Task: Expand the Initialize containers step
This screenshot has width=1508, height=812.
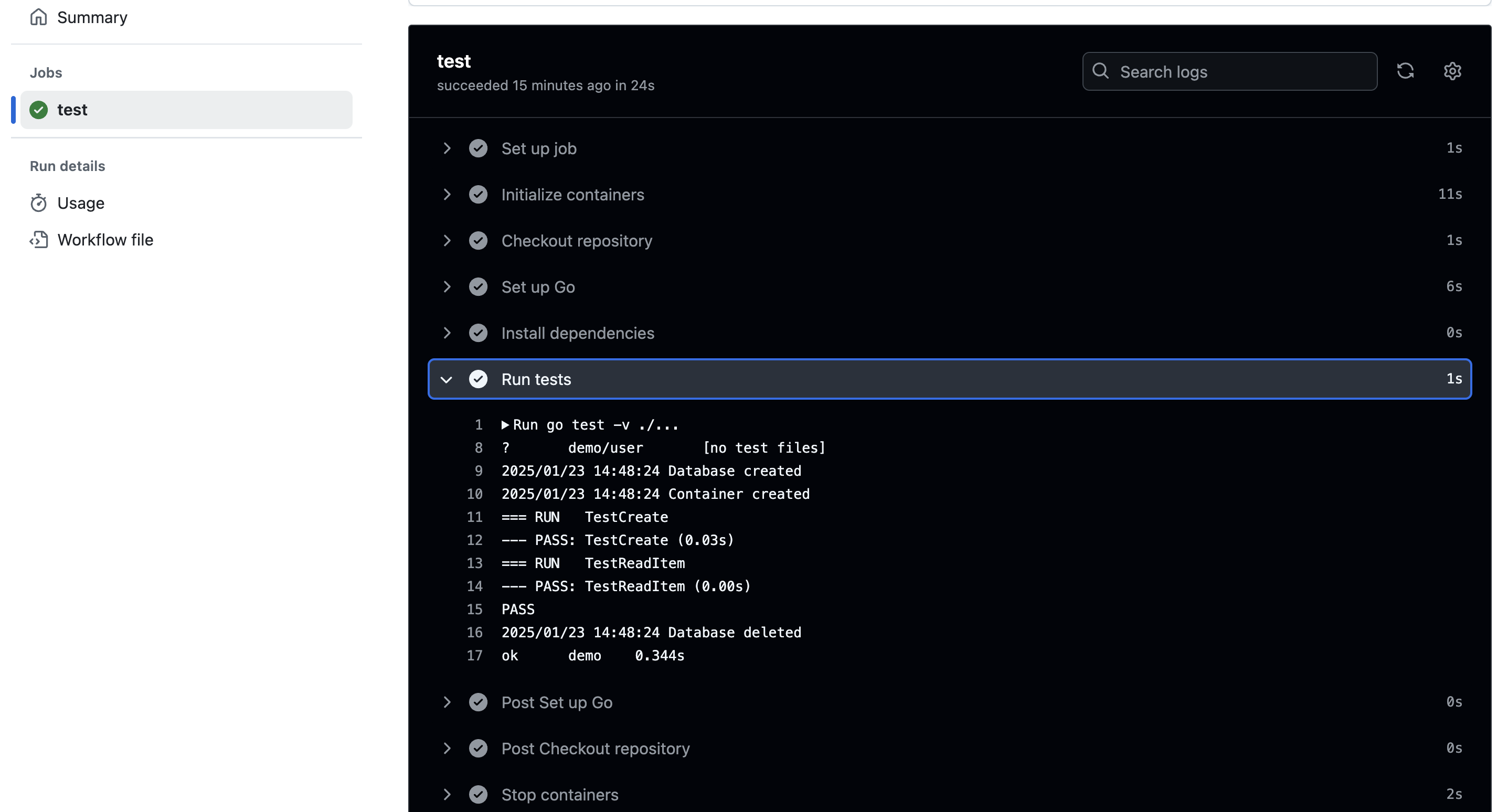Action: point(447,195)
